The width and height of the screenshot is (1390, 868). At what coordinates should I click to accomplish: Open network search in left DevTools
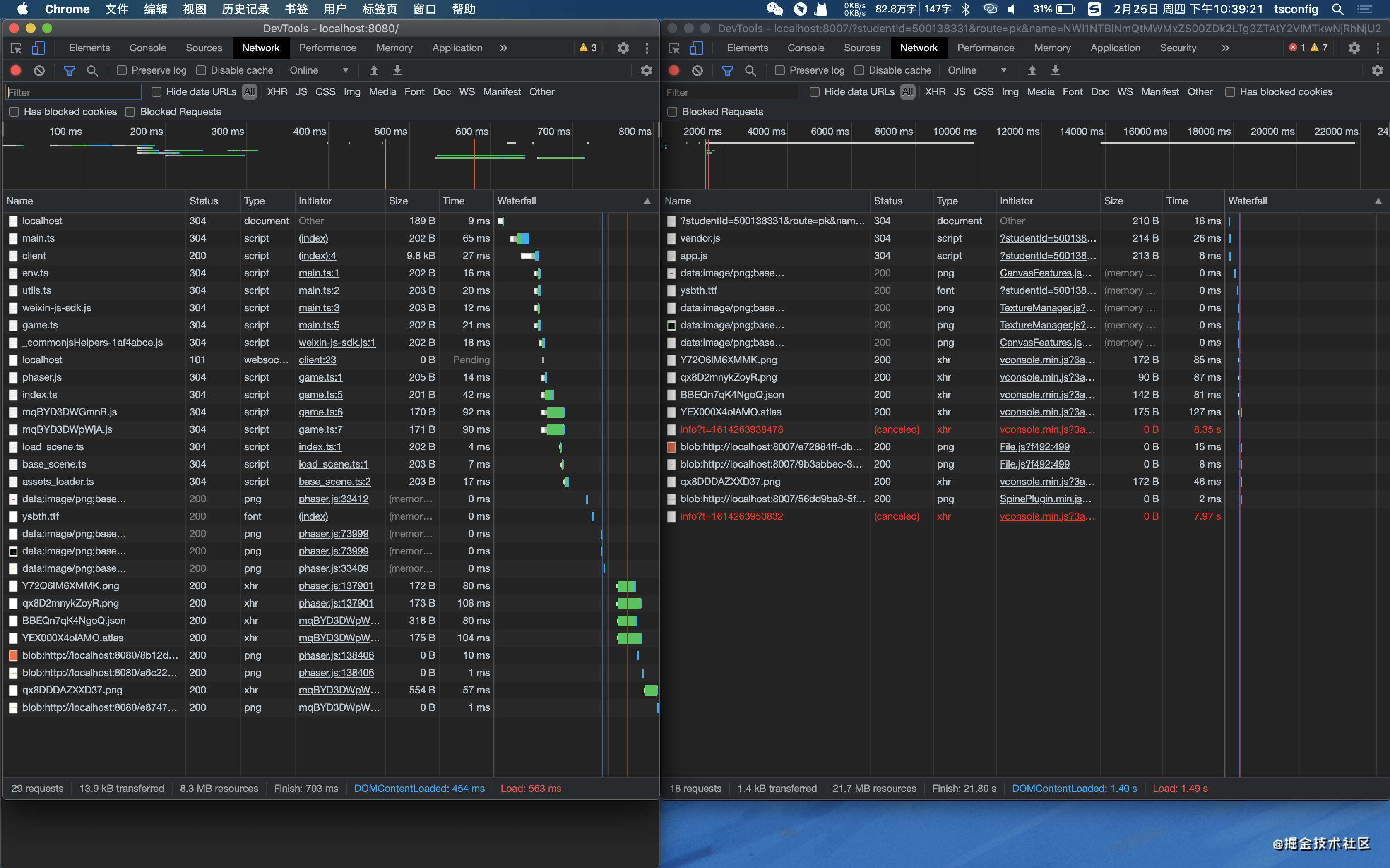point(92,71)
